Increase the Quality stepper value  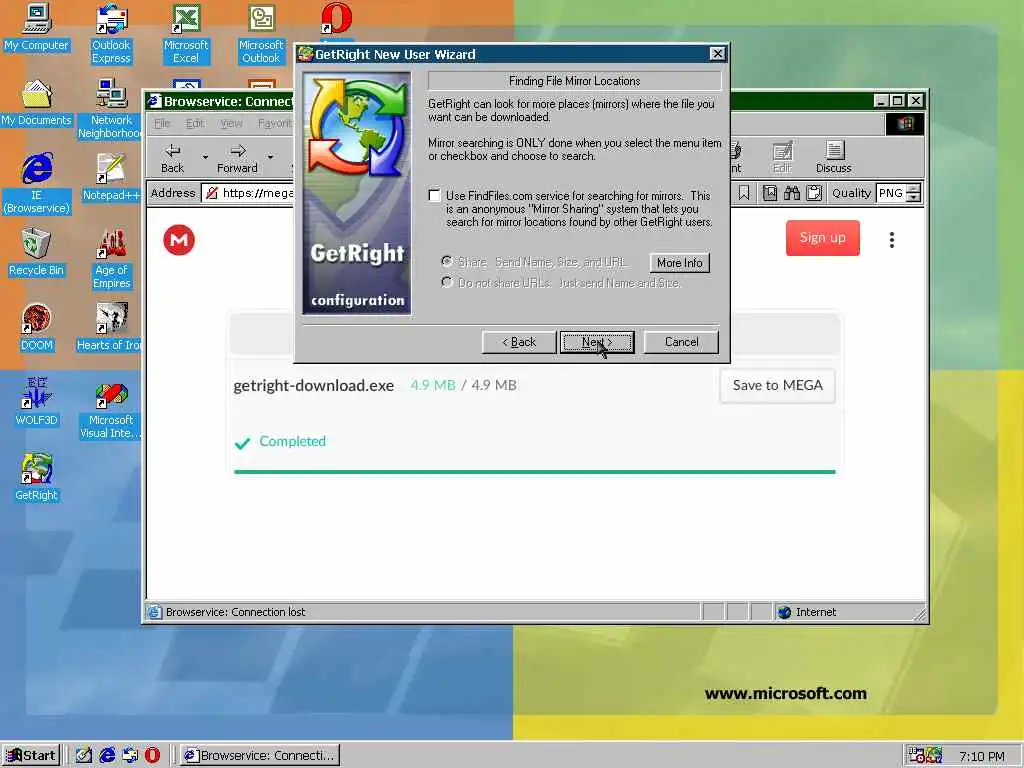click(914, 189)
